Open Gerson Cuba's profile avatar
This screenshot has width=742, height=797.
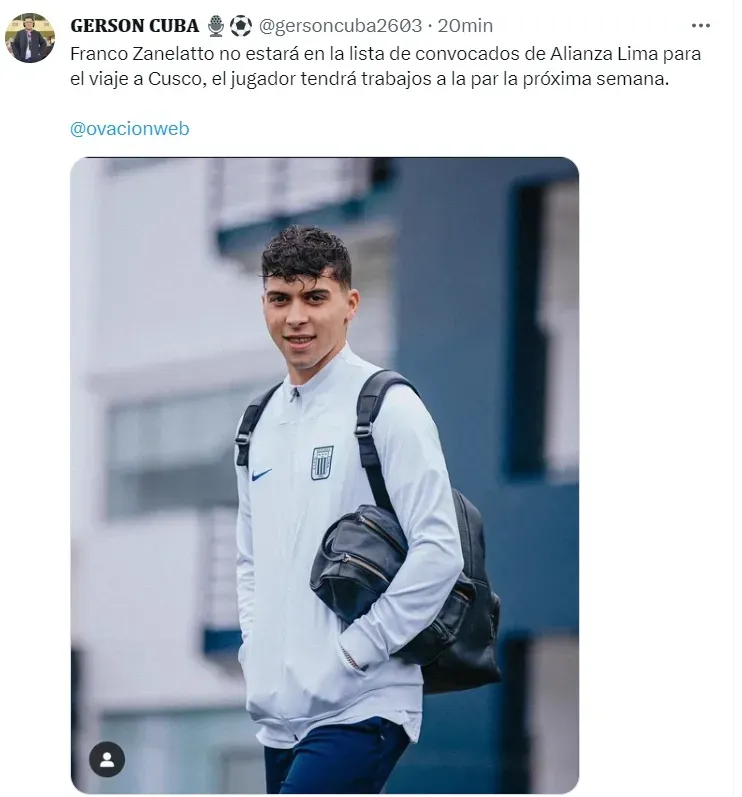[x=29, y=38]
